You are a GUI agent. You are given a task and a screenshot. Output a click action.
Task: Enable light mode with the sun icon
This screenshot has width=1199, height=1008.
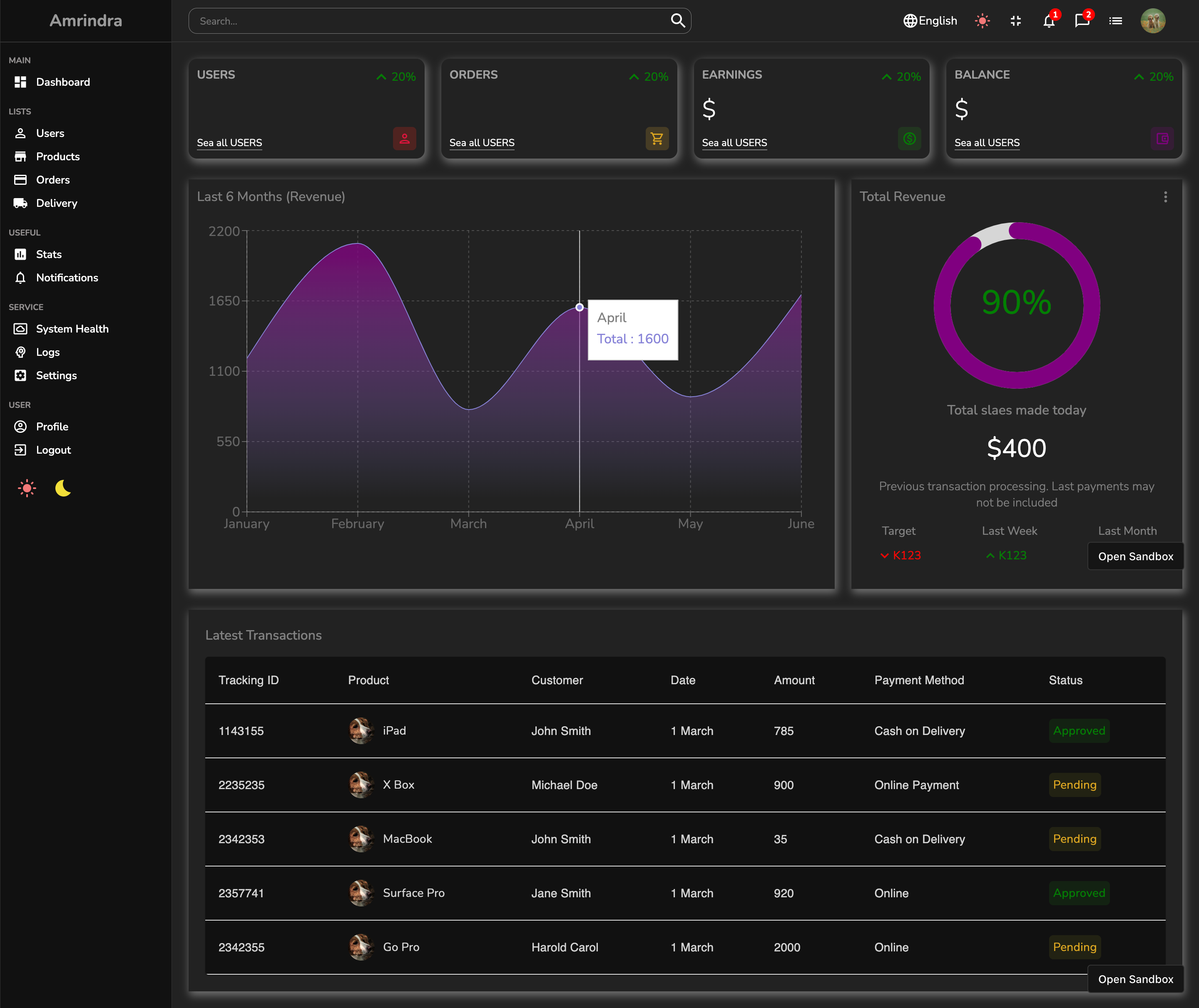click(x=27, y=487)
